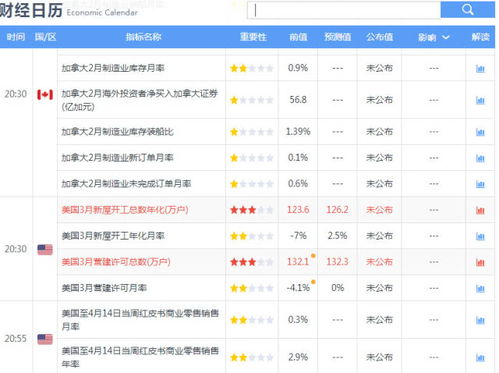The width and height of the screenshot is (499, 373).
Task: Click the 重要性 column header
Action: coord(253,37)
